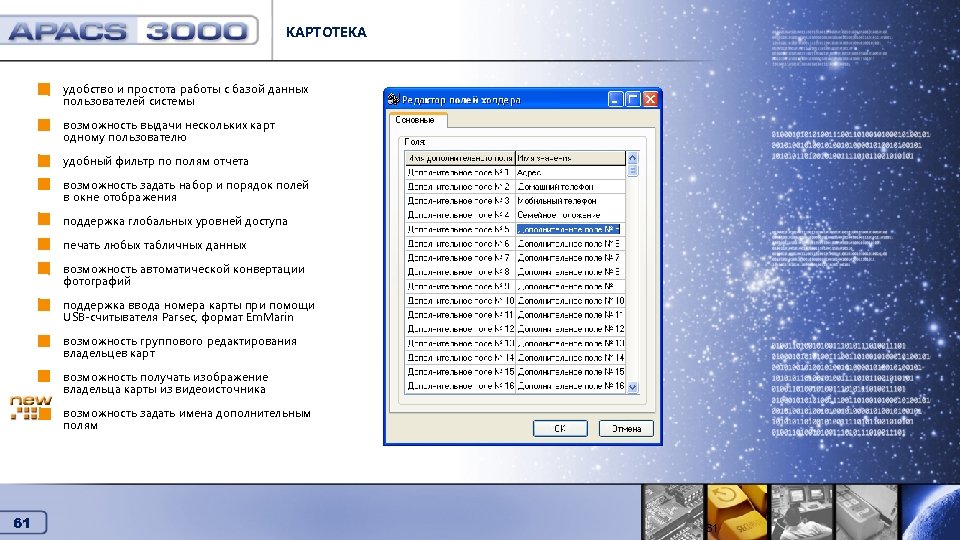This screenshot has width=960, height=540.
Task: Click the APACS 3000 logo
Action: pos(129,31)
